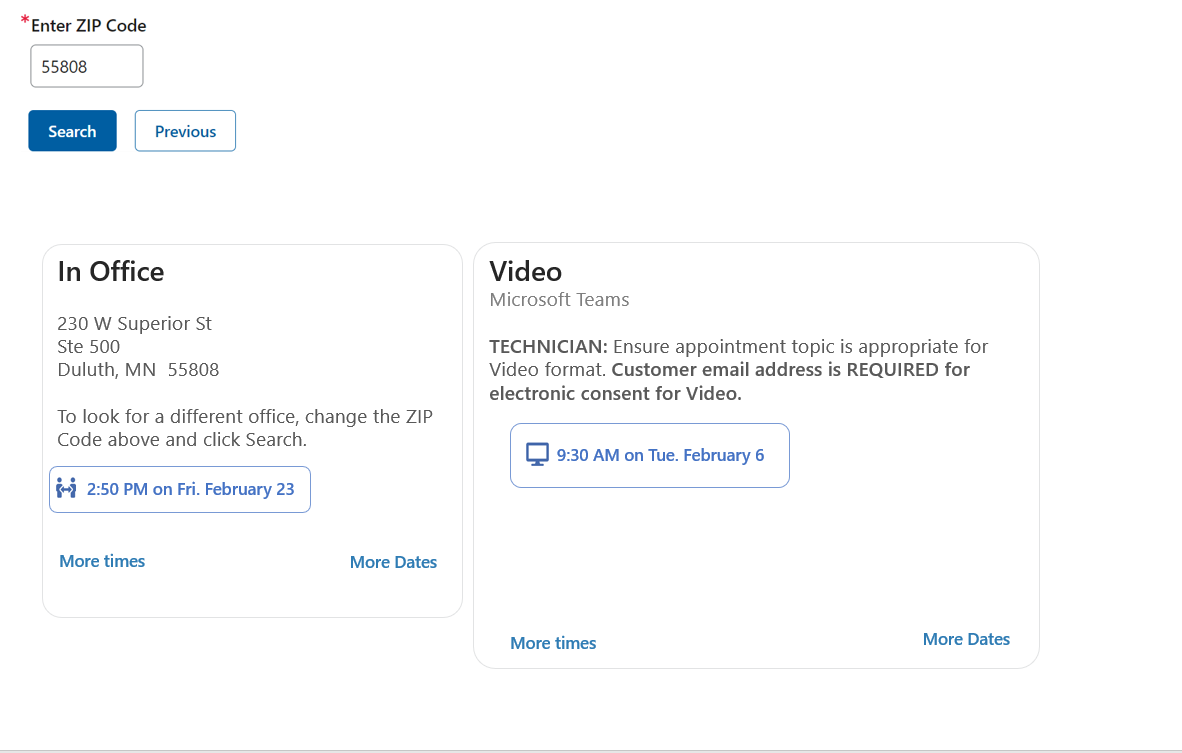
Task: Click the red required asterisk beside ZIP Code
Action: [25, 21]
